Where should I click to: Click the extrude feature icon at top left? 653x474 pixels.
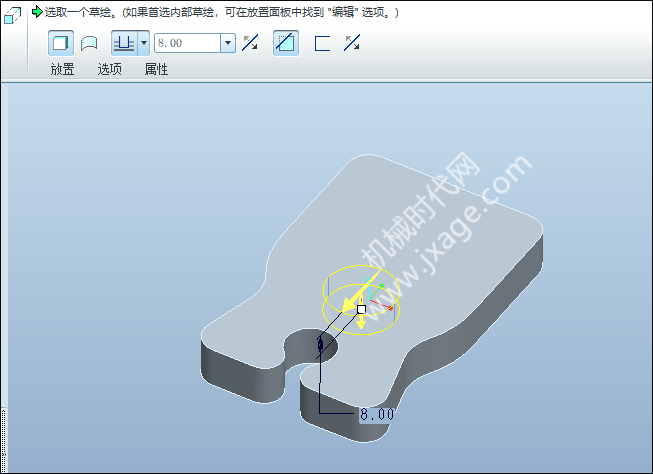(12, 16)
